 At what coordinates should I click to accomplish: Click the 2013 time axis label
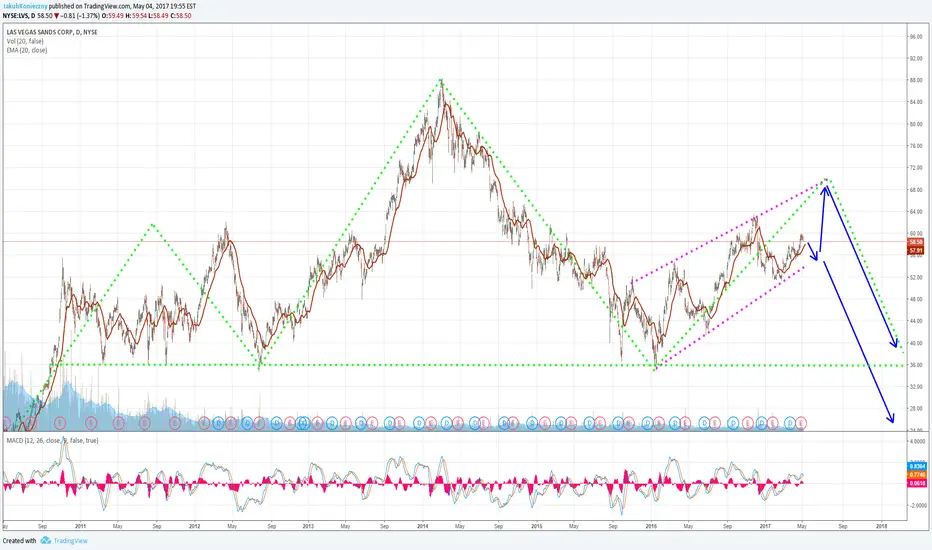click(308, 526)
